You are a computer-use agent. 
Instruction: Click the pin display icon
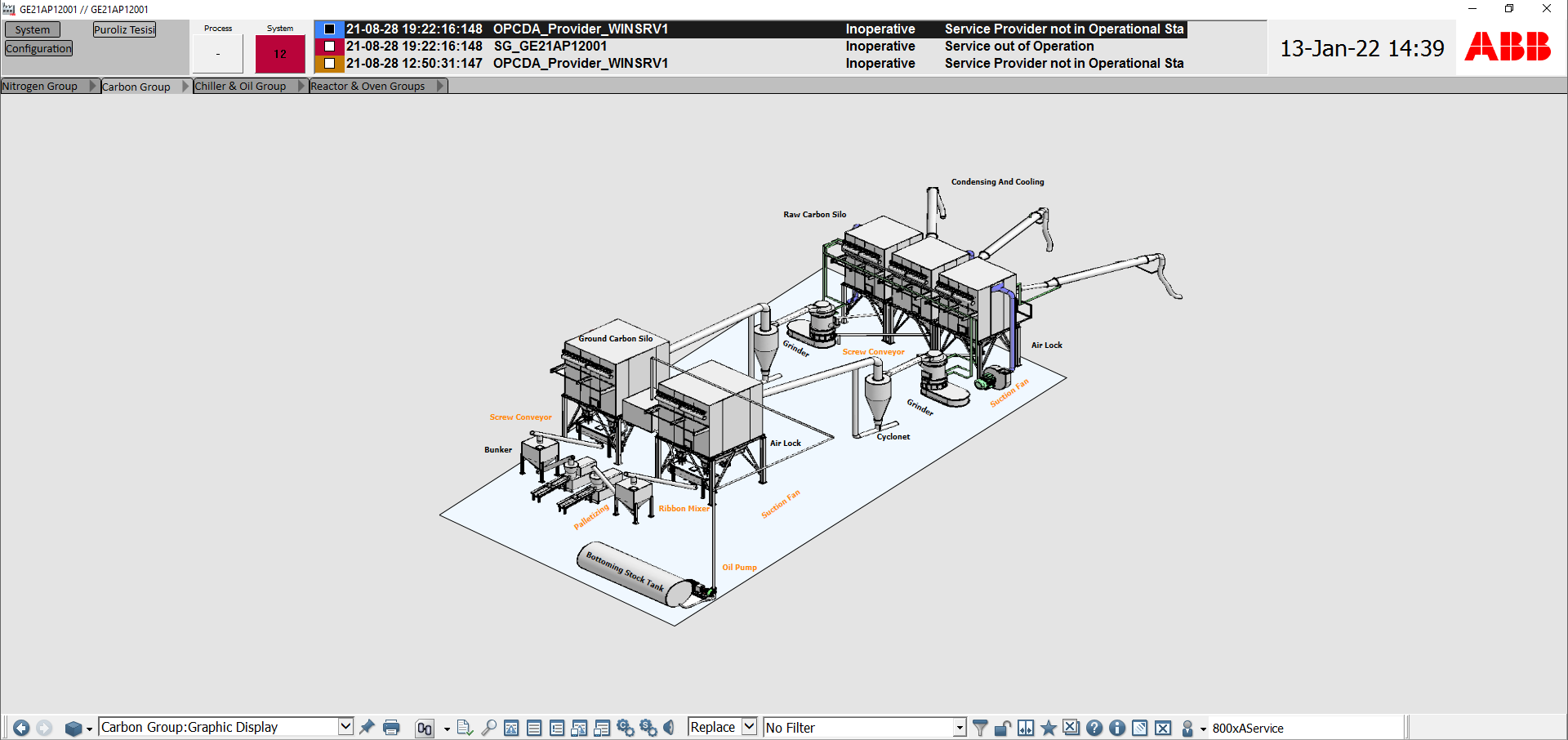(367, 727)
